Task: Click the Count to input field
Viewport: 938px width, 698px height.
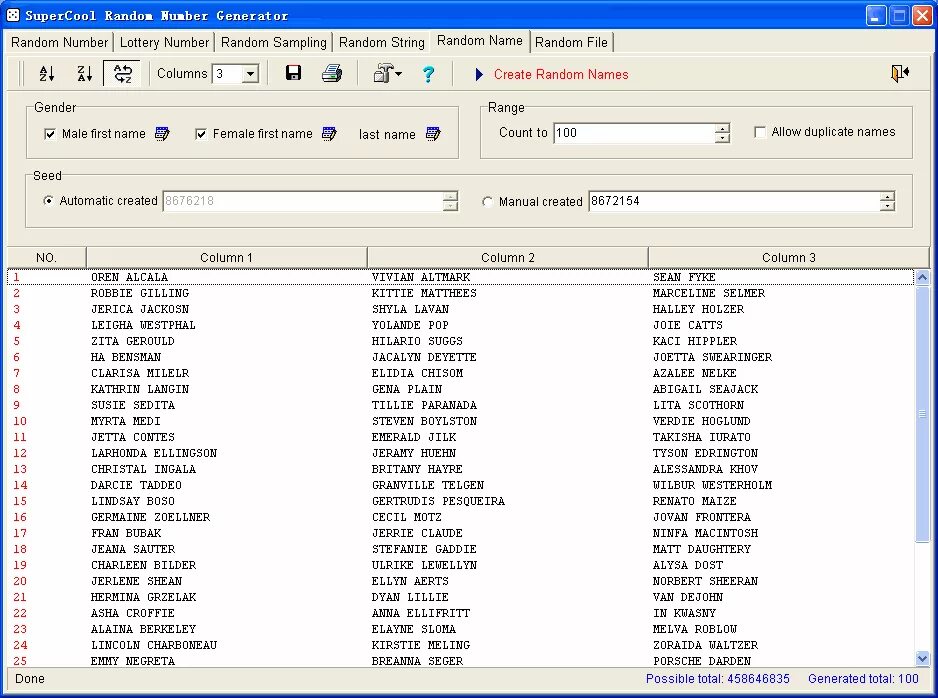Action: (634, 133)
